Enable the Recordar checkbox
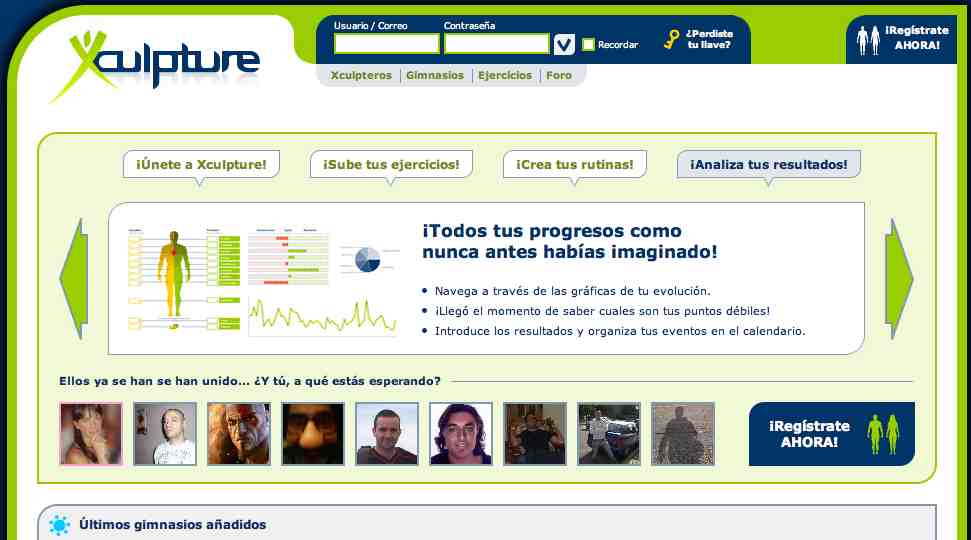This screenshot has height=540, width=971. click(588, 45)
